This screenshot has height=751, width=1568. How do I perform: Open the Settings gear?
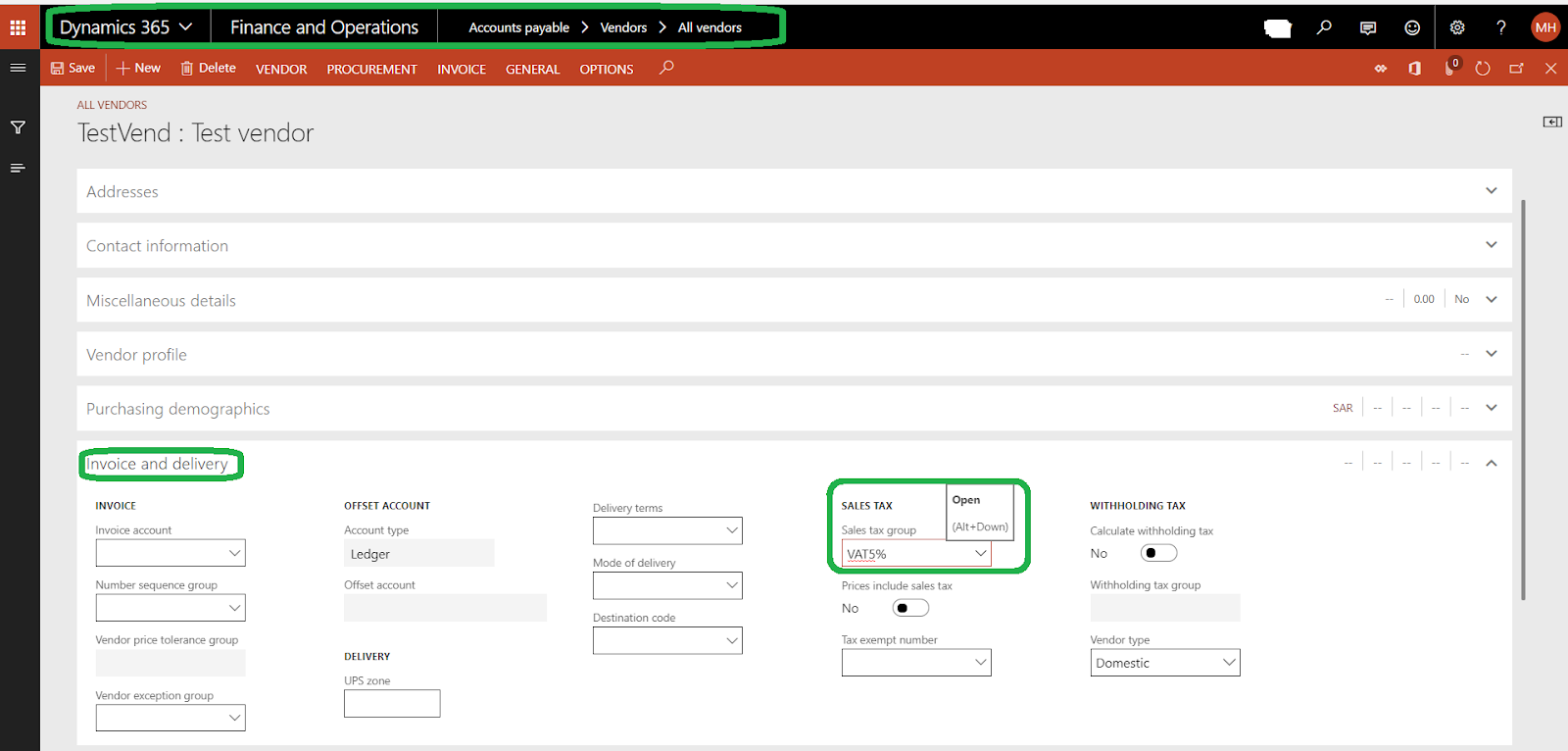1457,27
